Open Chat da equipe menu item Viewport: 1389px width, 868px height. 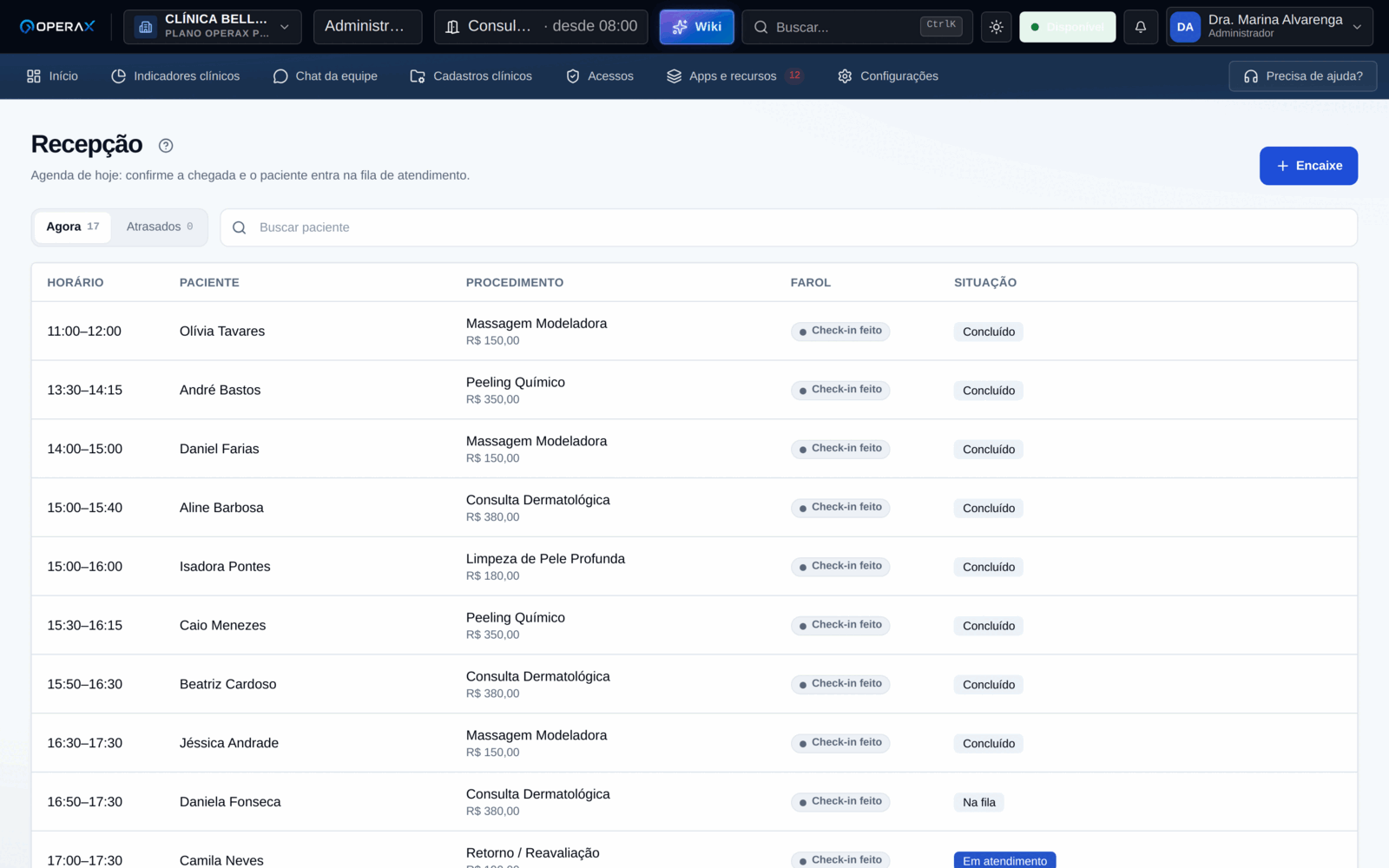tap(325, 76)
